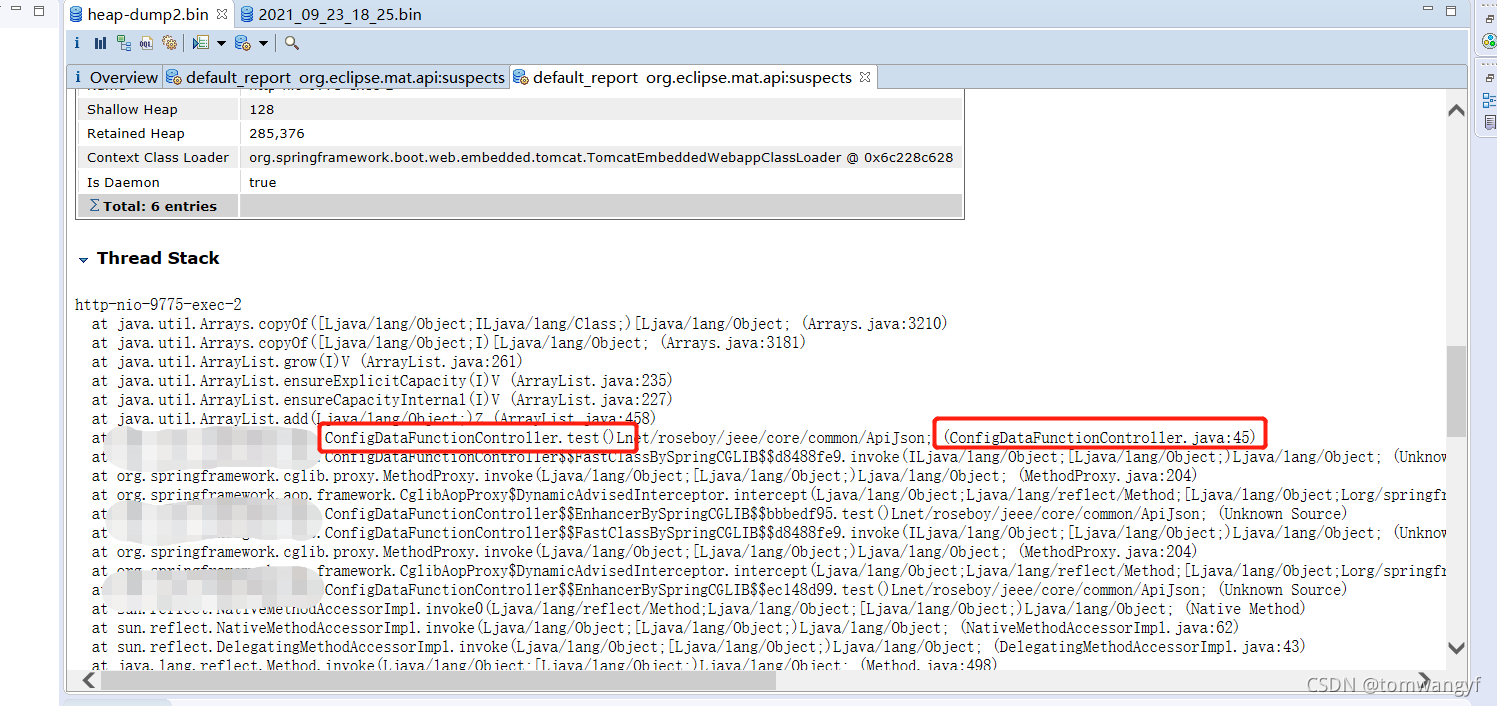Open the Dominator Tree view

[x=123, y=43]
